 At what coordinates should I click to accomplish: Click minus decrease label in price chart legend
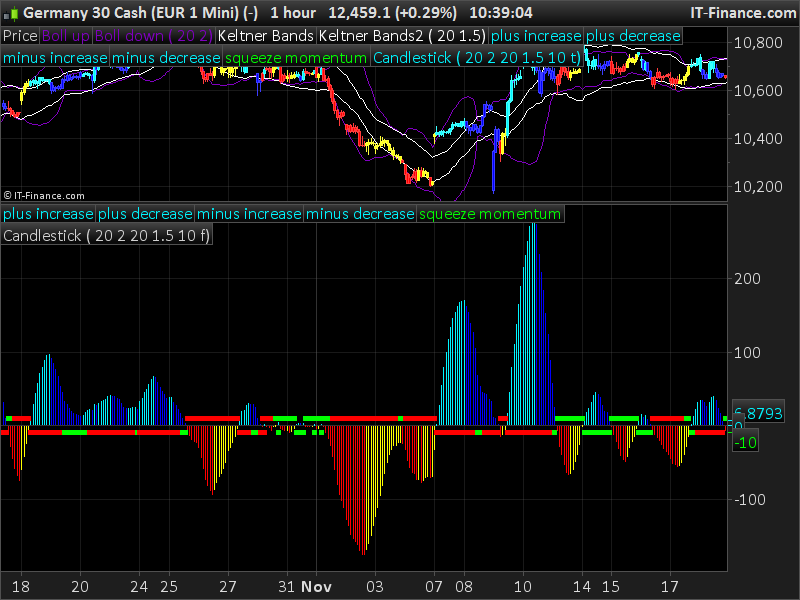click(166, 58)
